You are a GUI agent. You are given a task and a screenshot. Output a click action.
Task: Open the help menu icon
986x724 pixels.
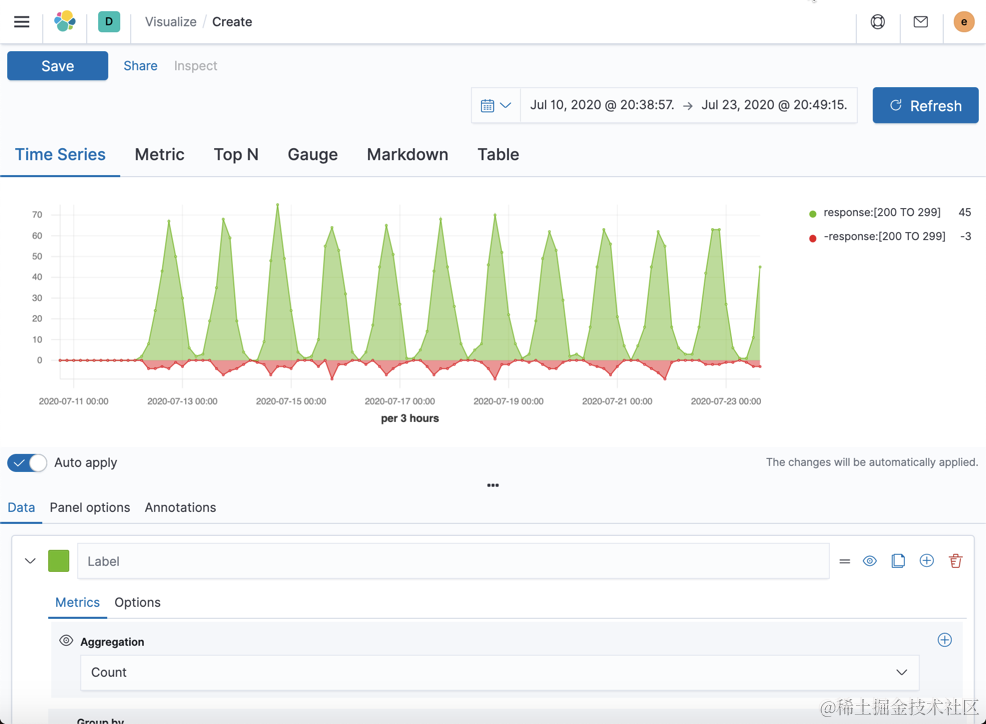pyautogui.click(x=878, y=22)
